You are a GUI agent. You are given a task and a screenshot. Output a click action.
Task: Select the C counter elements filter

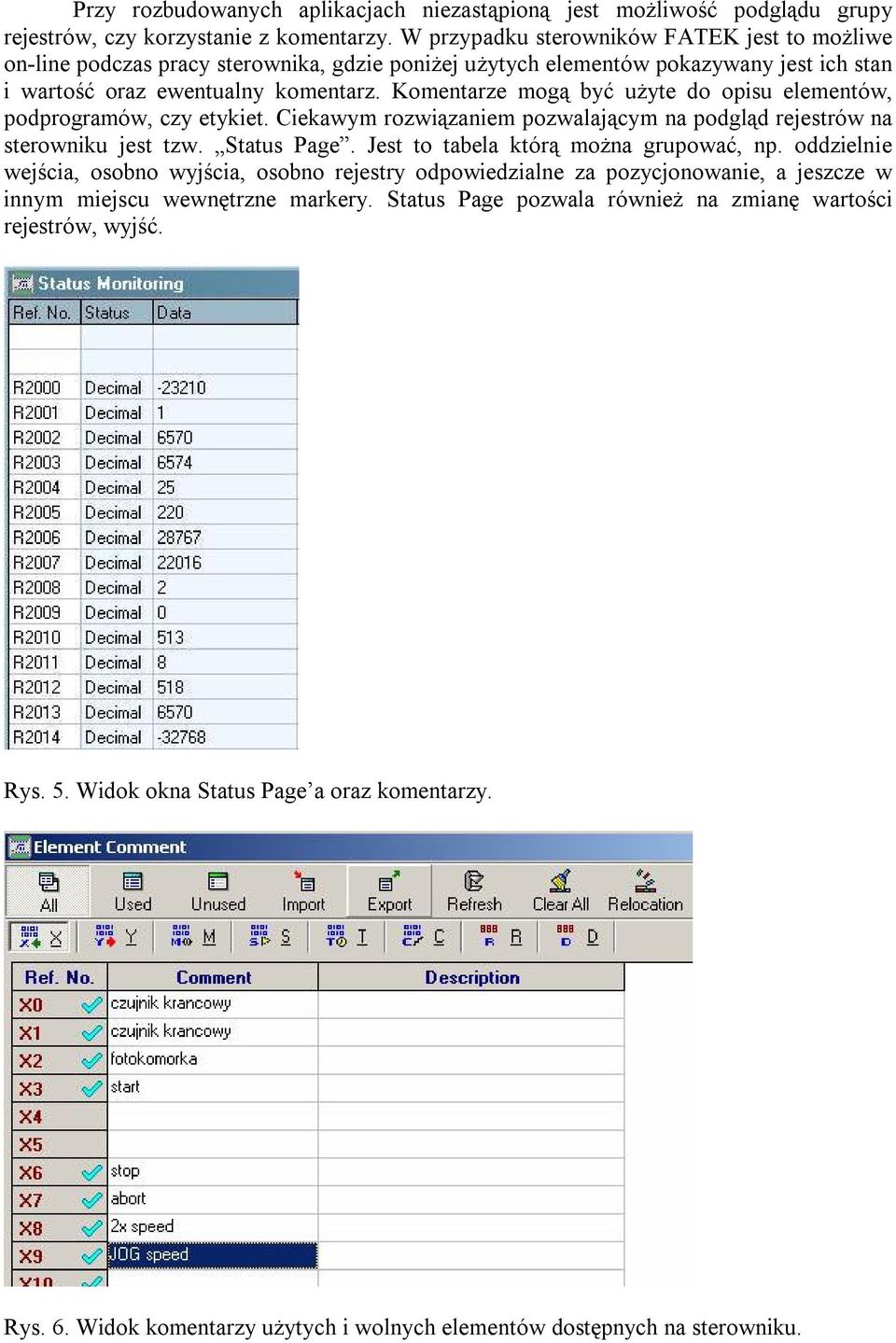tap(423, 937)
